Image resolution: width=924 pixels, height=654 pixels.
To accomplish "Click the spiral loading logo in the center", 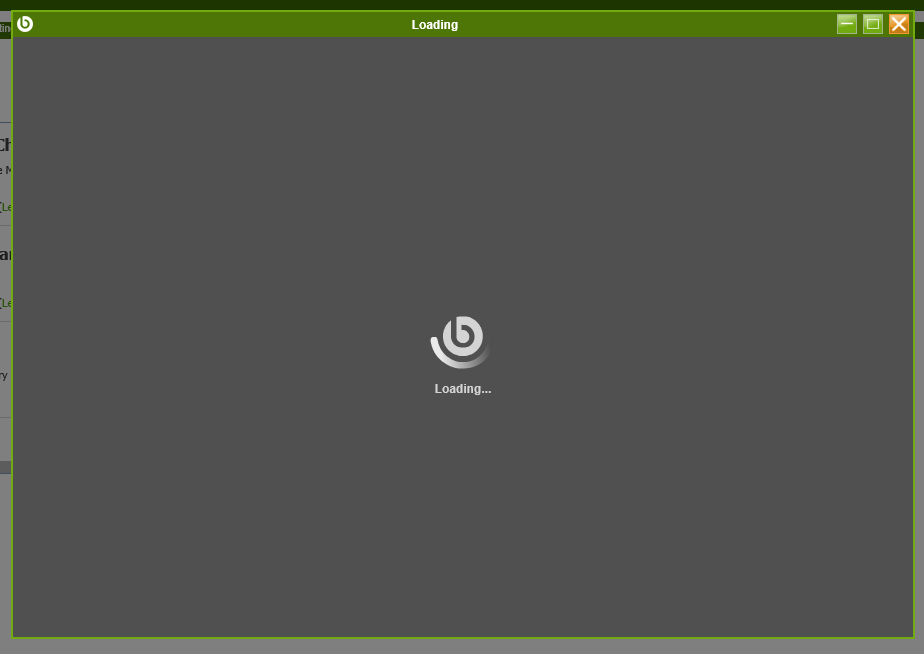I will pos(461,342).
